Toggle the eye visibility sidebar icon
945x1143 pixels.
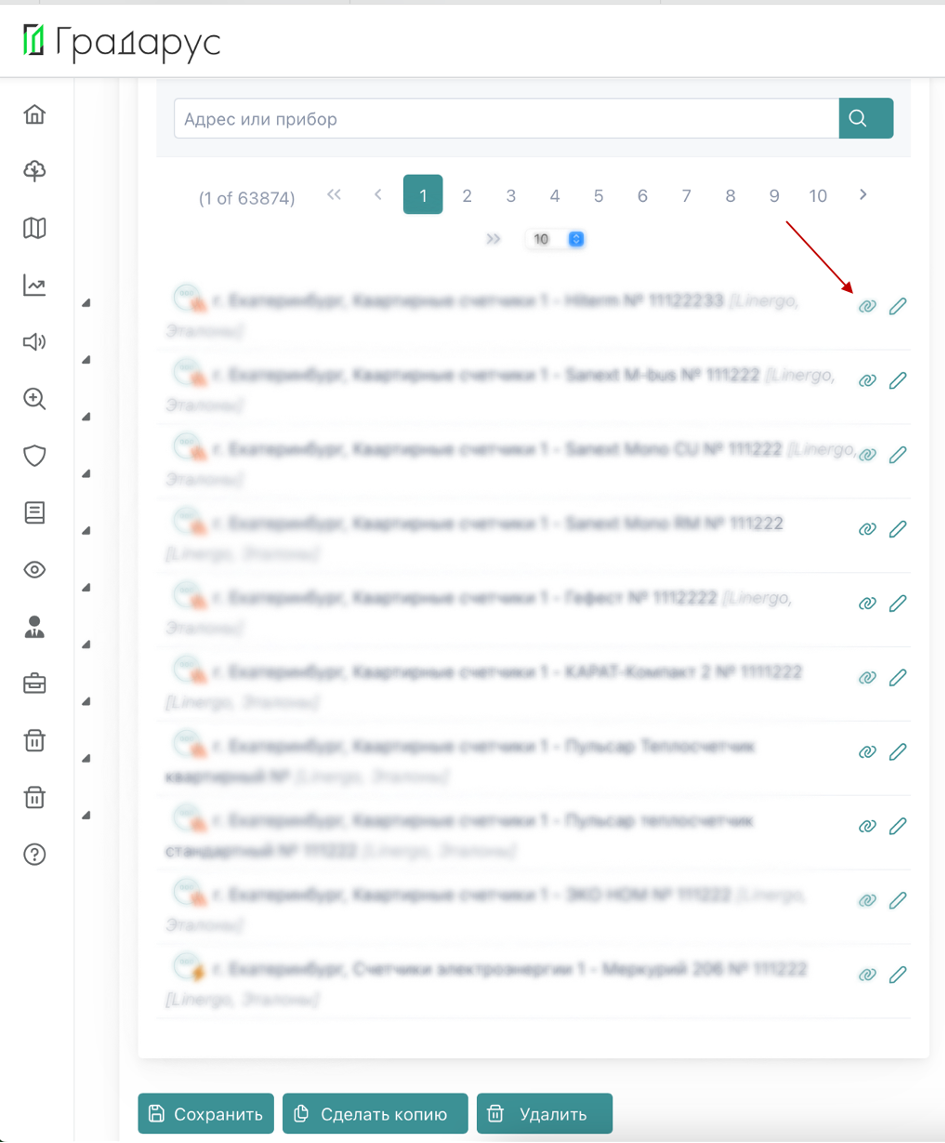pos(35,570)
